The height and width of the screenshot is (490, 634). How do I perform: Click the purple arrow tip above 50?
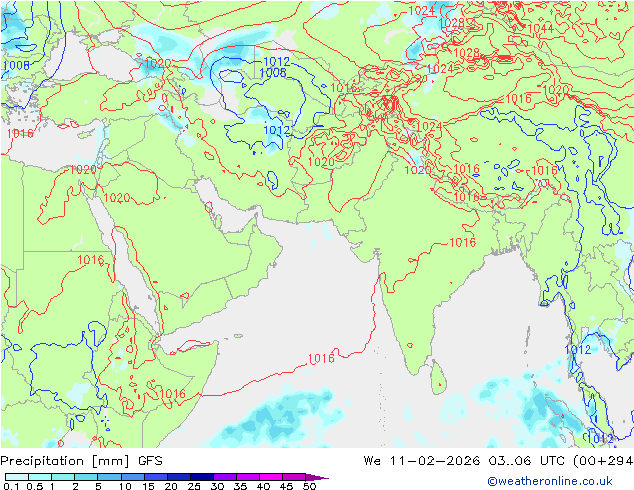(x=317, y=477)
